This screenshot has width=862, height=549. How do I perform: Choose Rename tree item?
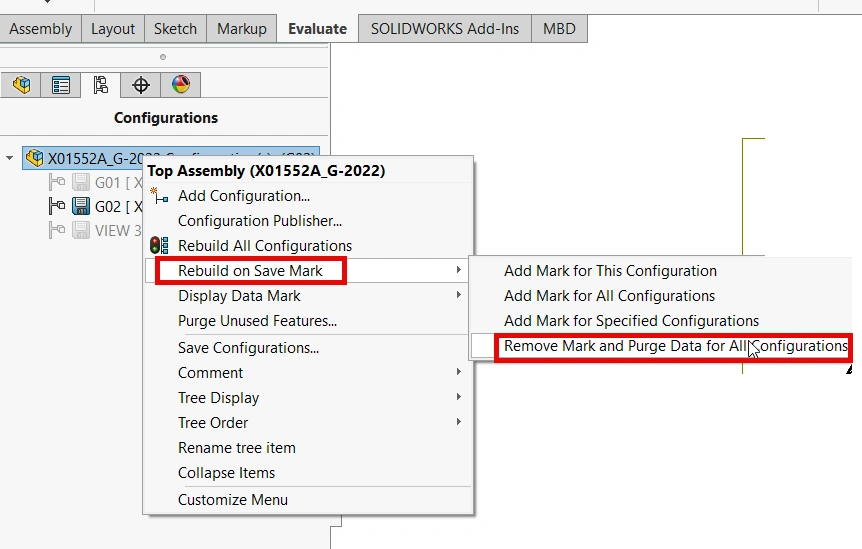click(x=308, y=448)
